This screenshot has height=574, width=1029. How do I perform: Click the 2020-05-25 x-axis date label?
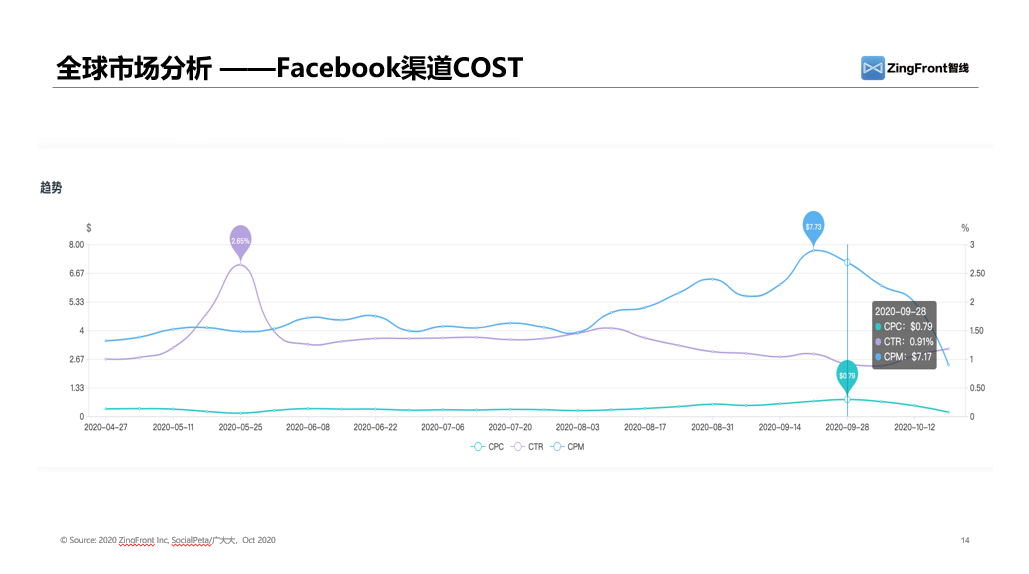point(240,427)
